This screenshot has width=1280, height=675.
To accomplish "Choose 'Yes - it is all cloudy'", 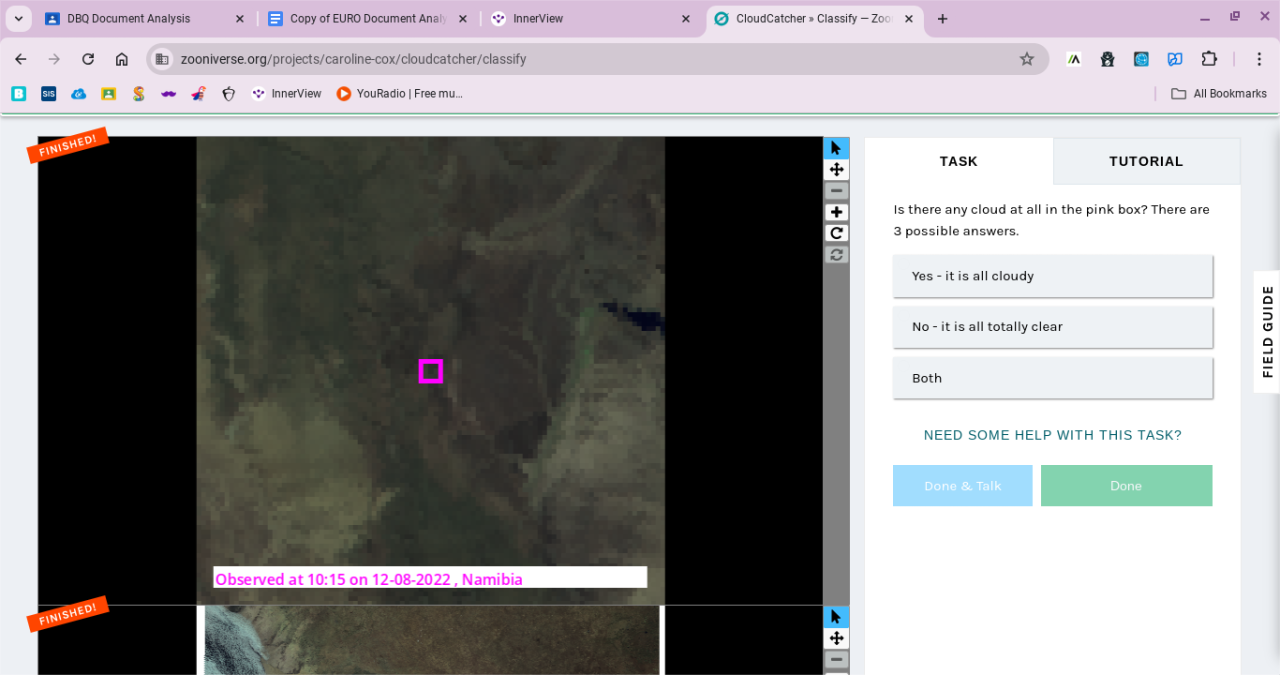I will pos(1052,276).
